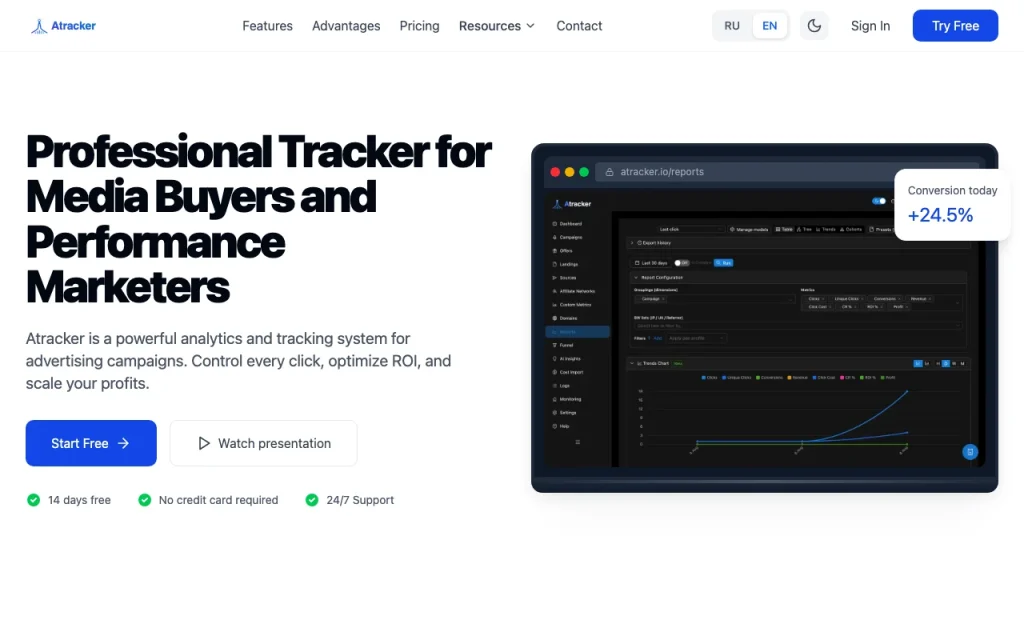Open Campaigns in the preview sidebar

click(567, 238)
